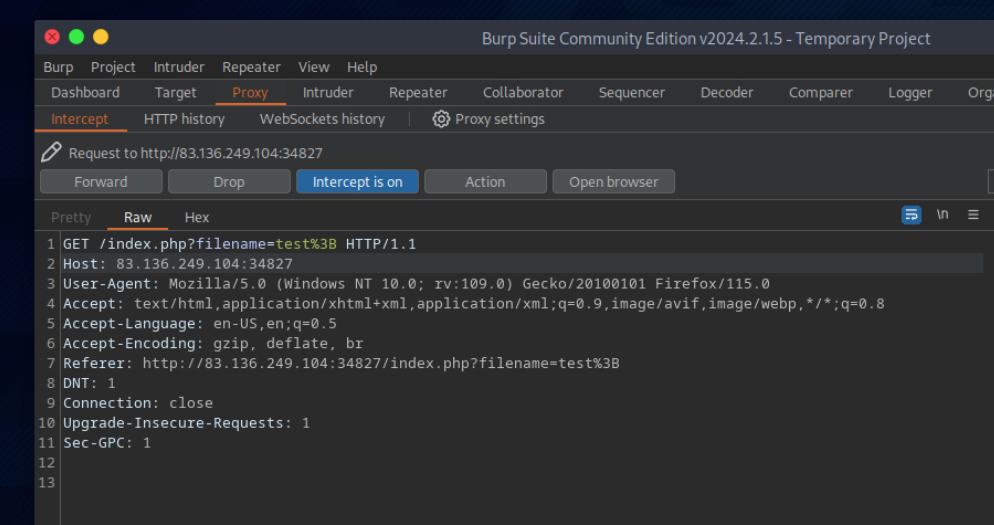Open Proxy settings gear icon

pyautogui.click(x=441, y=119)
